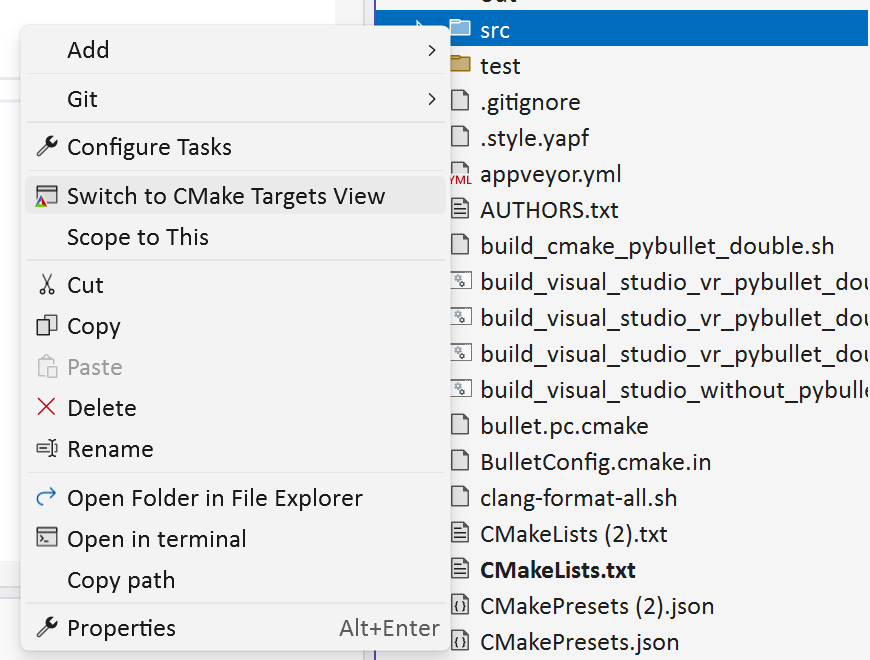Click the CMake Targets View icon
This screenshot has width=870, height=660.
coord(45,195)
